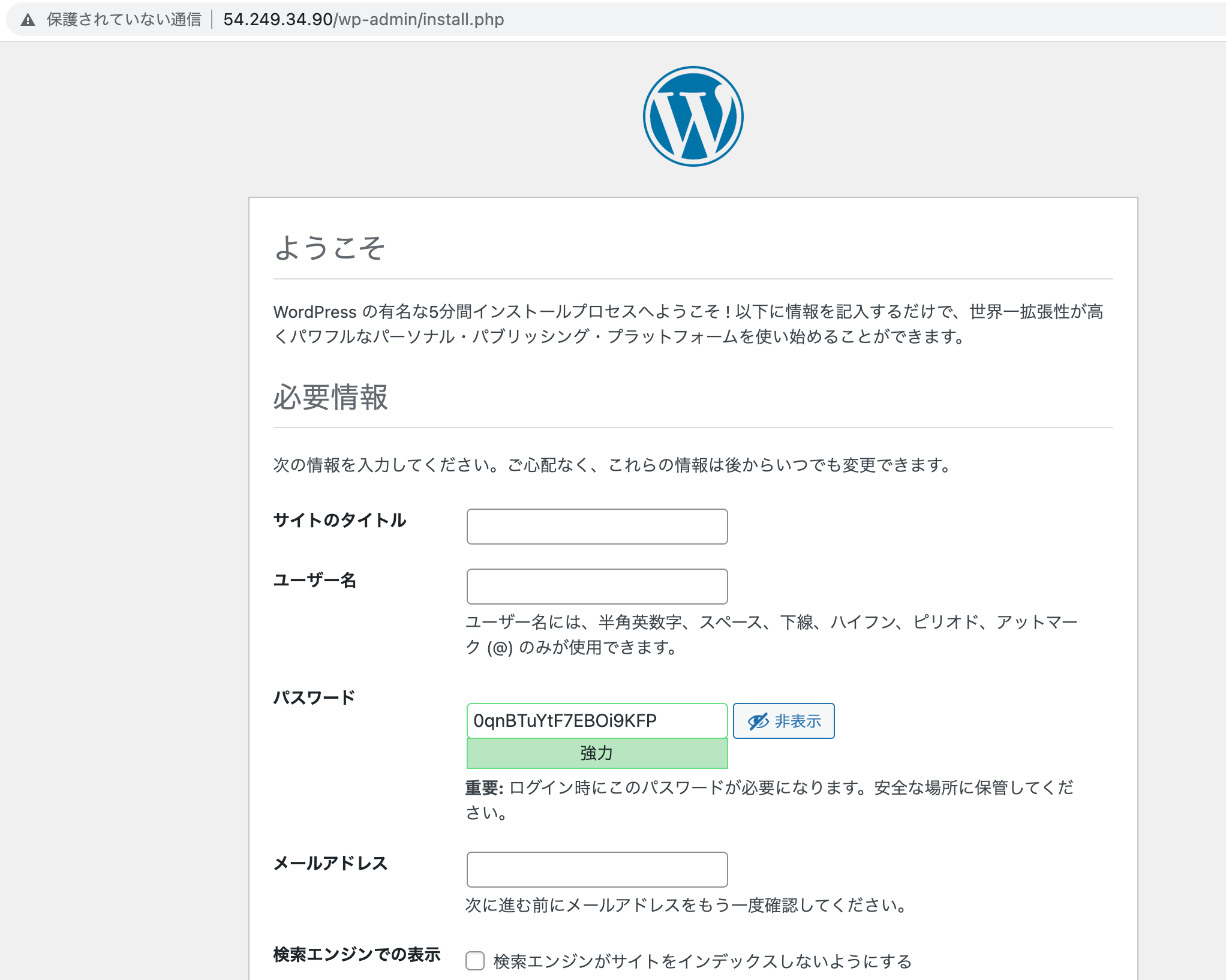This screenshot has width=1226, height=980.
Task: Focus the サイトのタイトル input field
Action: [x=597, y=527]
